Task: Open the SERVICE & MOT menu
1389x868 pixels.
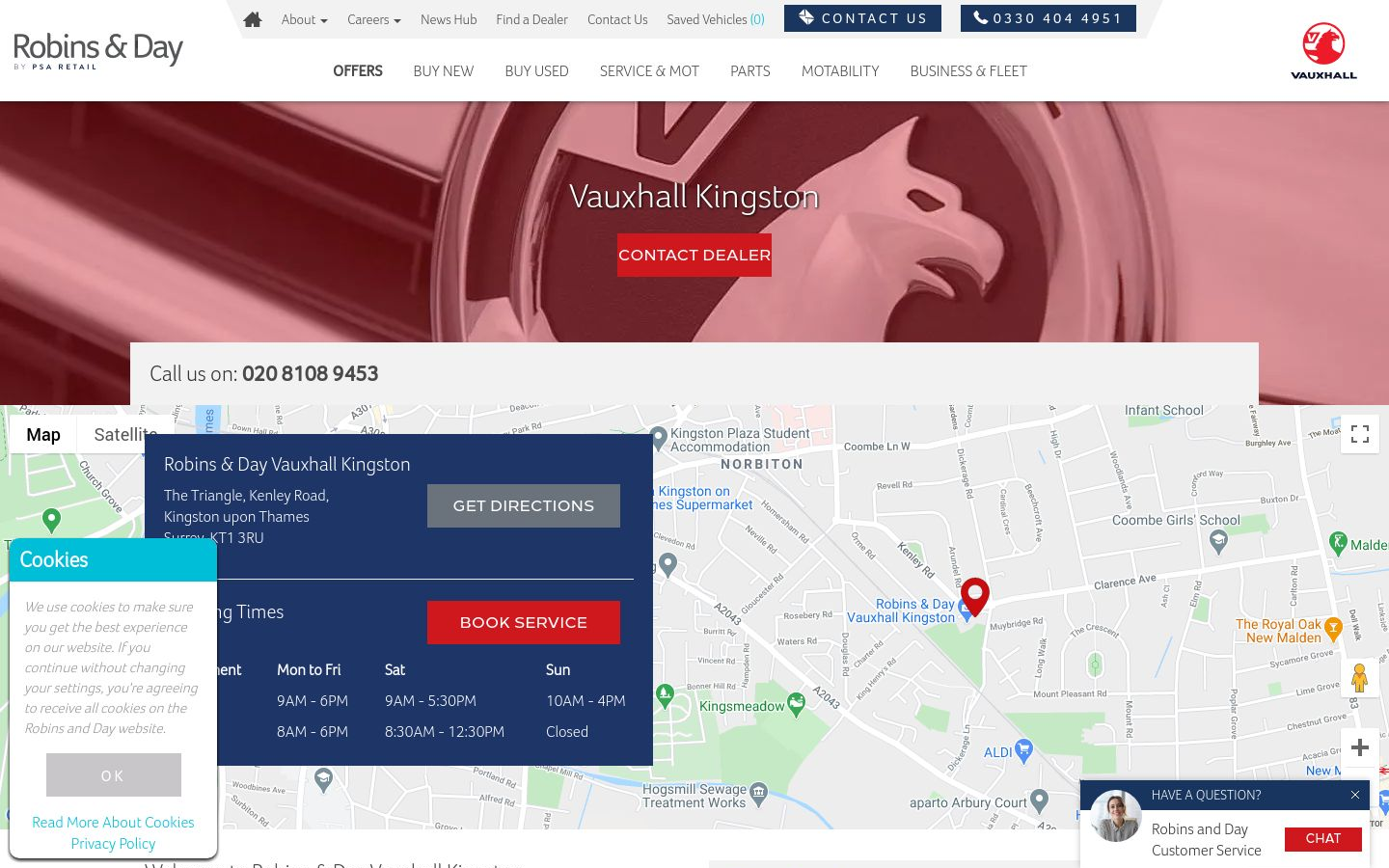Action: [x=649, y=71]
